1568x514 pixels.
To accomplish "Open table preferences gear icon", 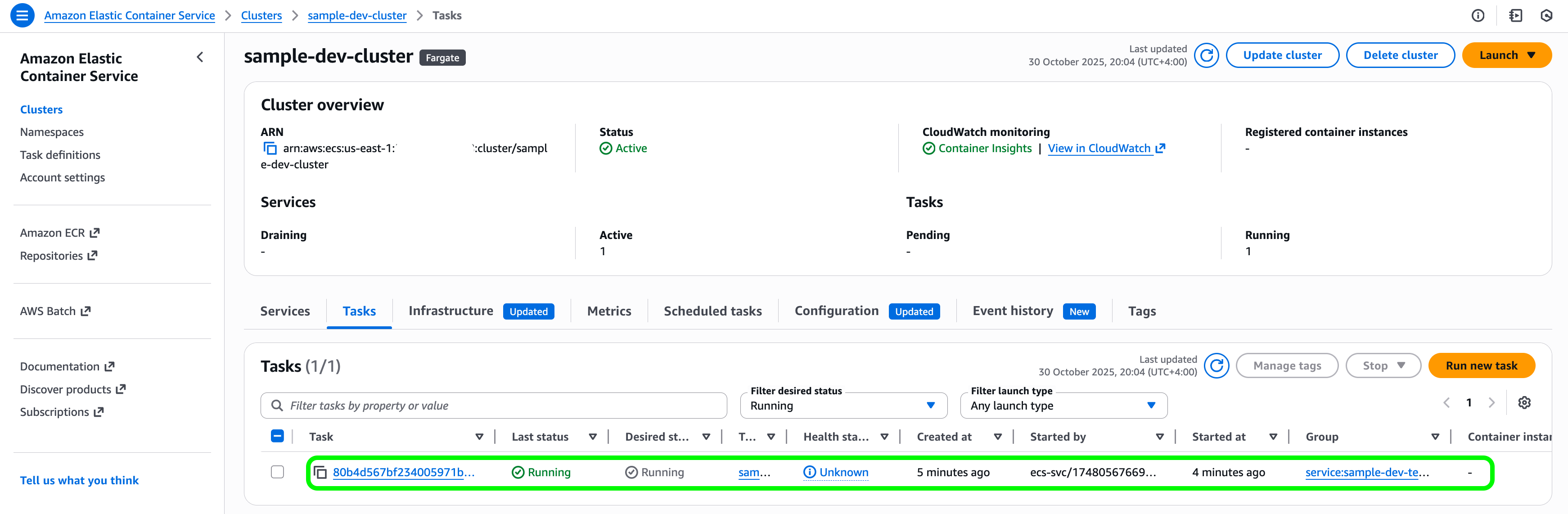I will [x=1523, y=402].
